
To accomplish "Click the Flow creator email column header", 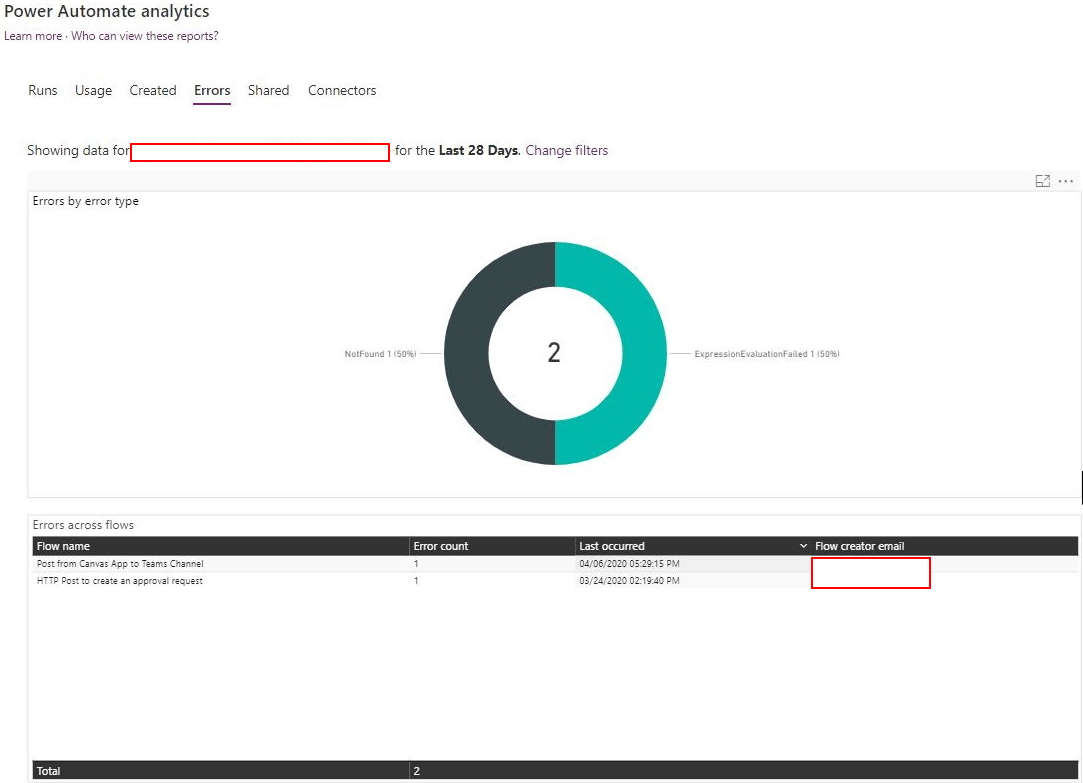I will (x=859, y=546).
